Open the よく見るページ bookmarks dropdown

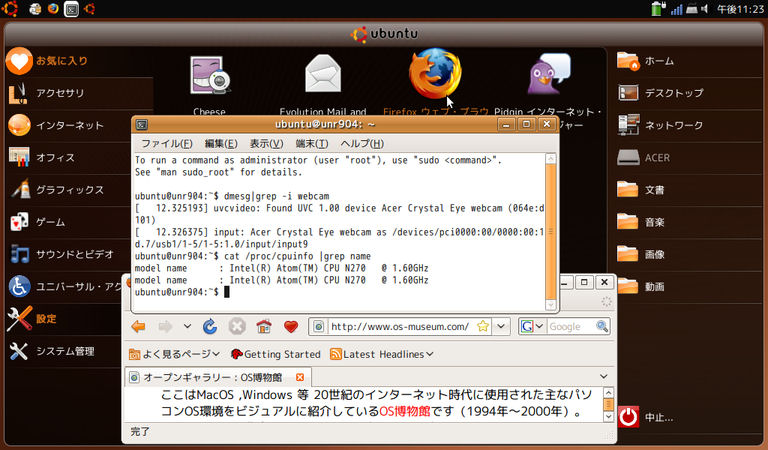point(174,354)
